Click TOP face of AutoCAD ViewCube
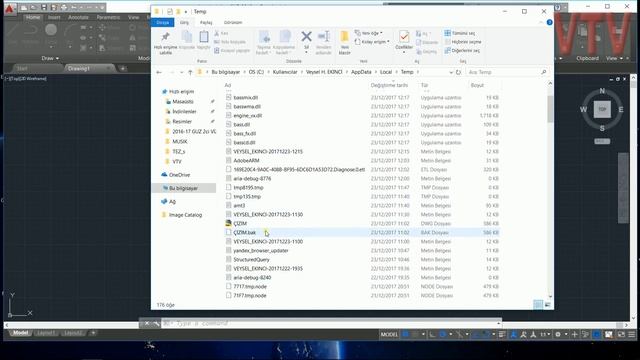640x360 pixels. point(602,109)
